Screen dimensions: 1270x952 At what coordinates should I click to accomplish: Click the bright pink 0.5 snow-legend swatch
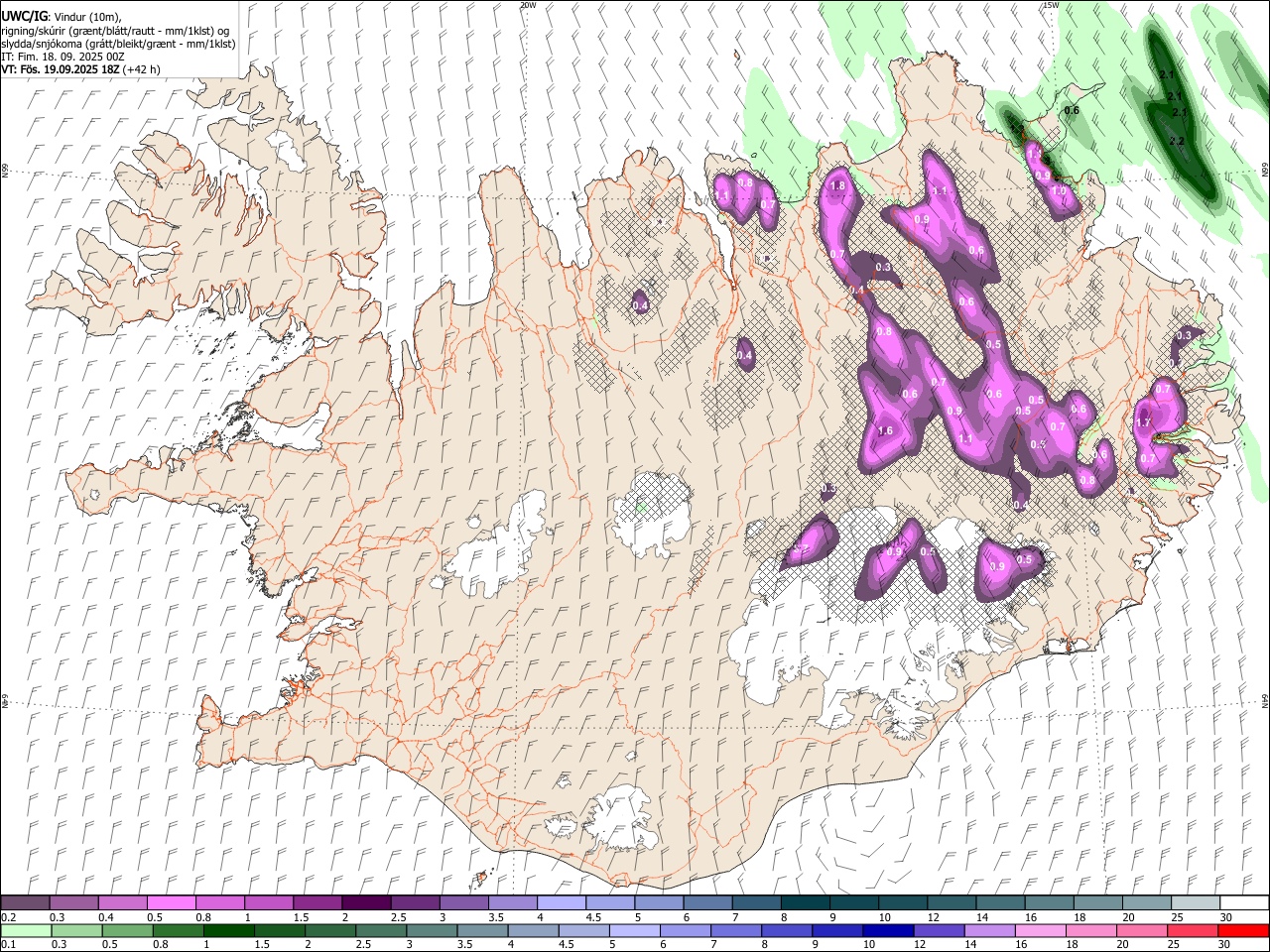coord(171,903)
